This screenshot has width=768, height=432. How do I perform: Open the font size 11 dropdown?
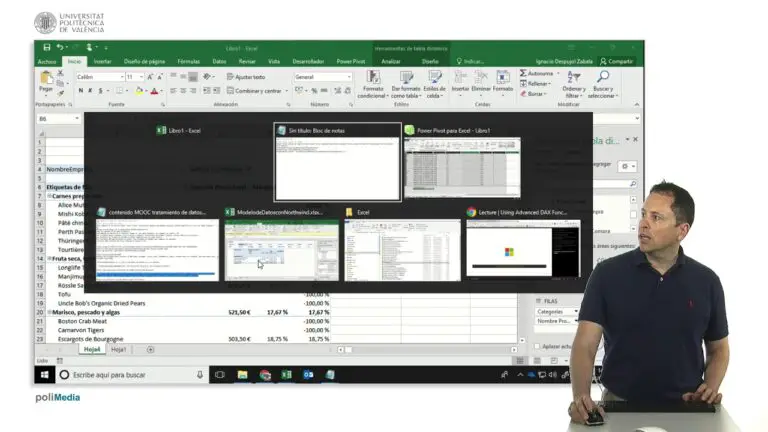tap(141, 77)
